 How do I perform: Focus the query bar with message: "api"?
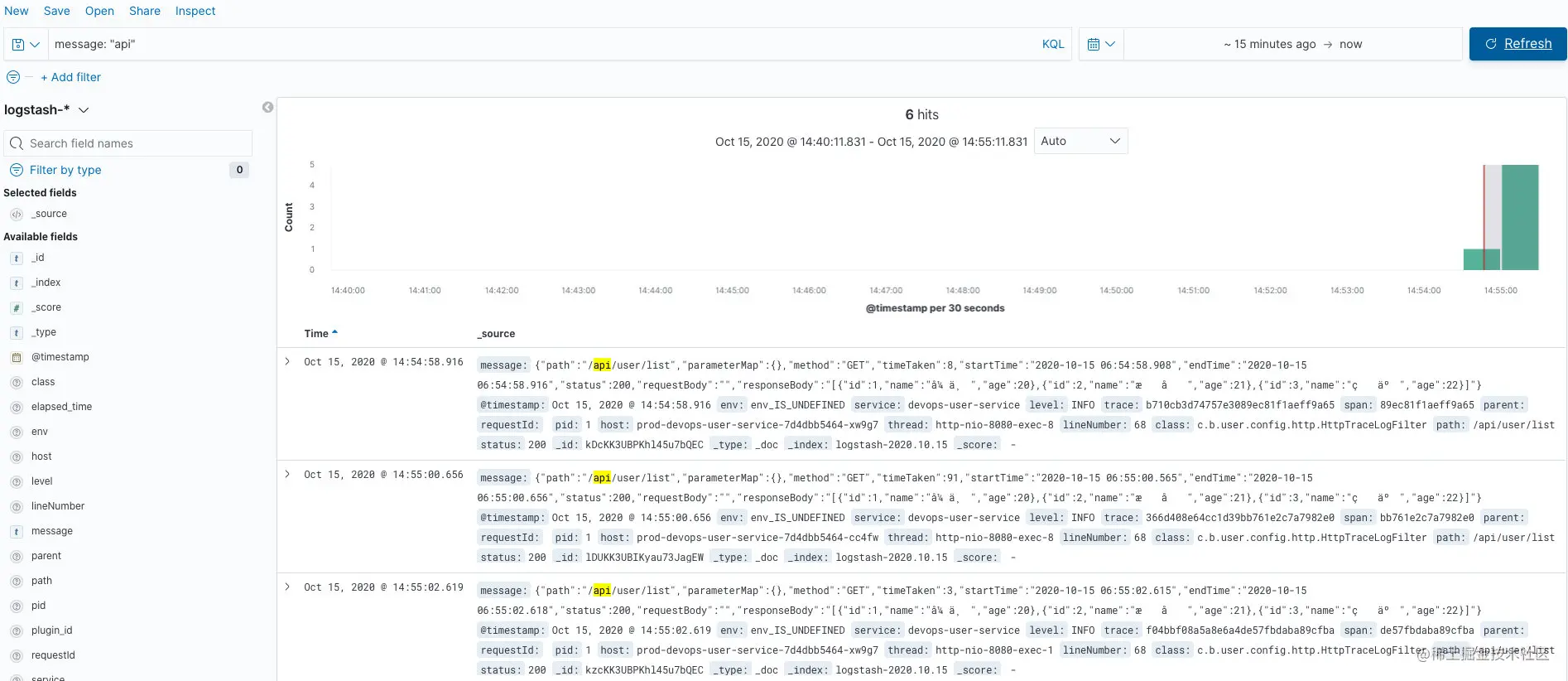click(542, 45)
